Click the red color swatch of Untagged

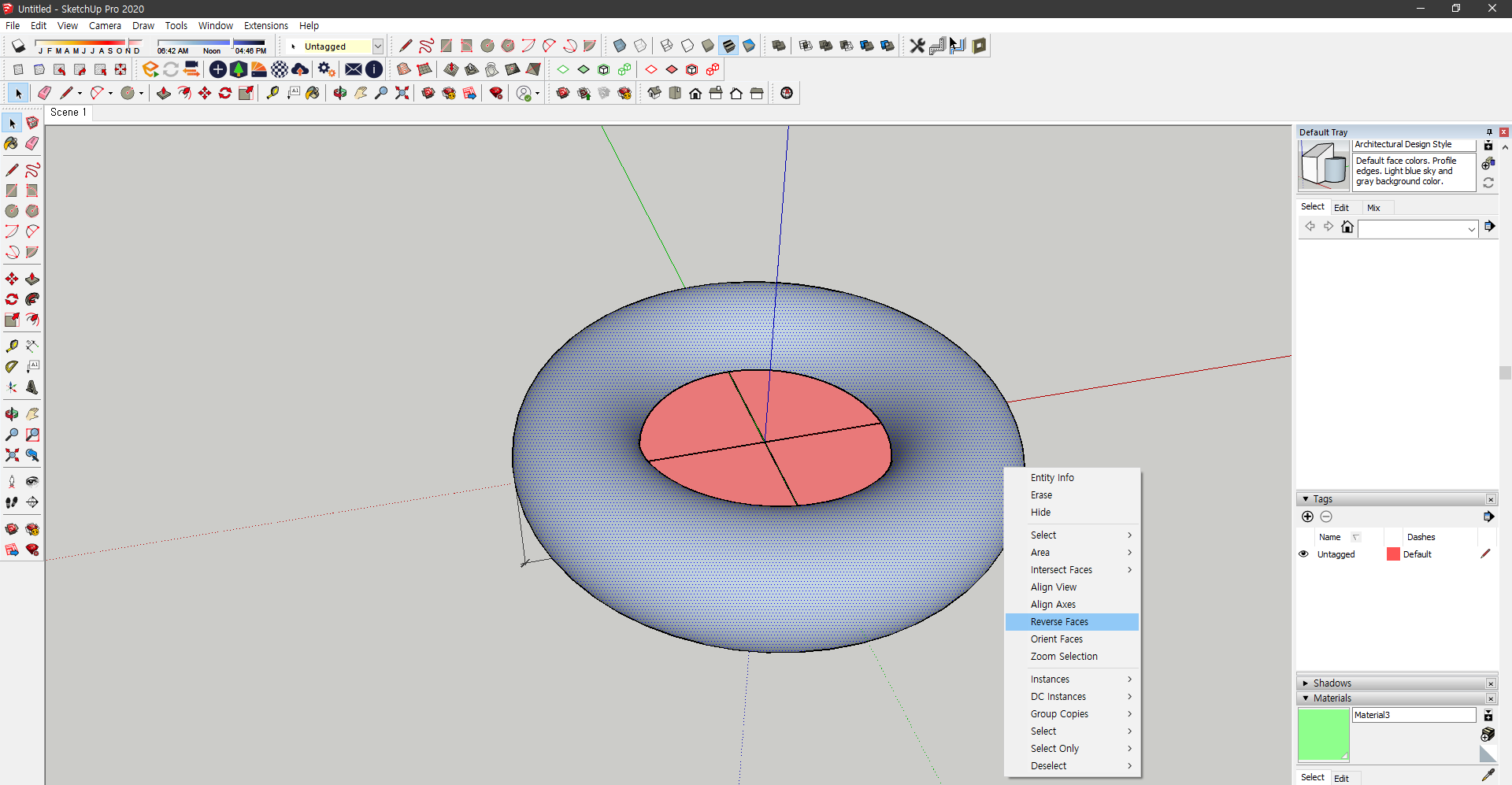[1393, 554]
